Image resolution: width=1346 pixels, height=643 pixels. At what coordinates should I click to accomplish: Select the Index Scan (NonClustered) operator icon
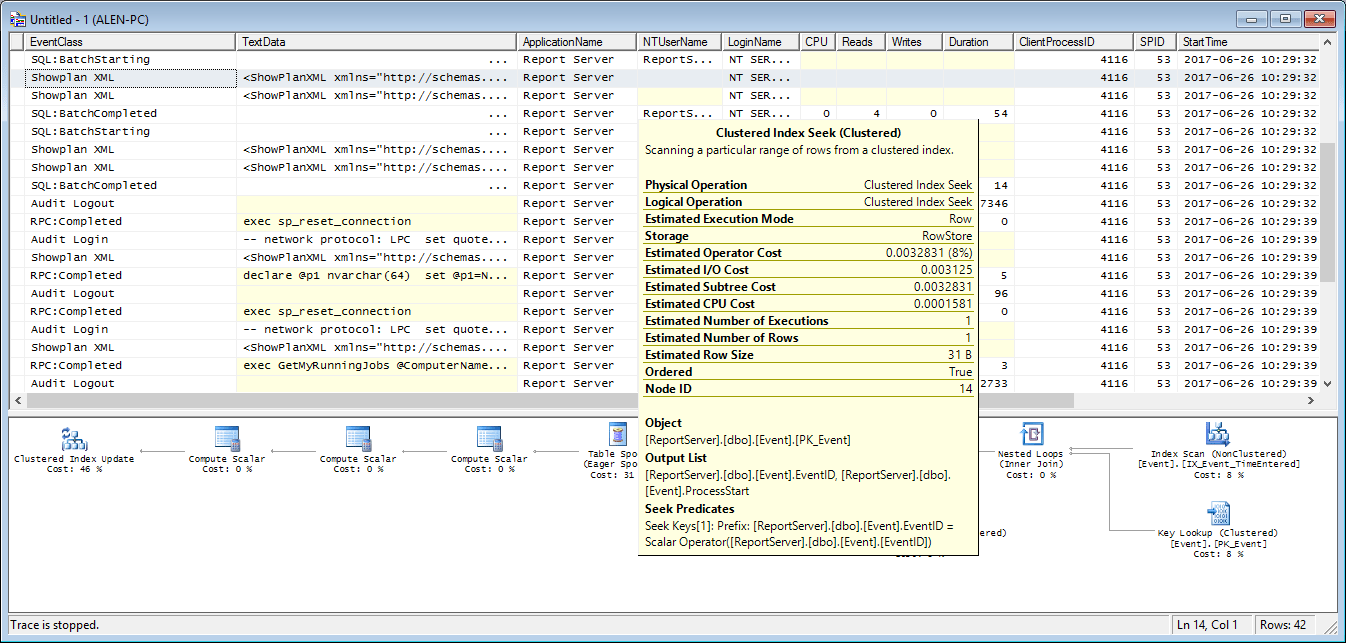tap(1217, 436)
